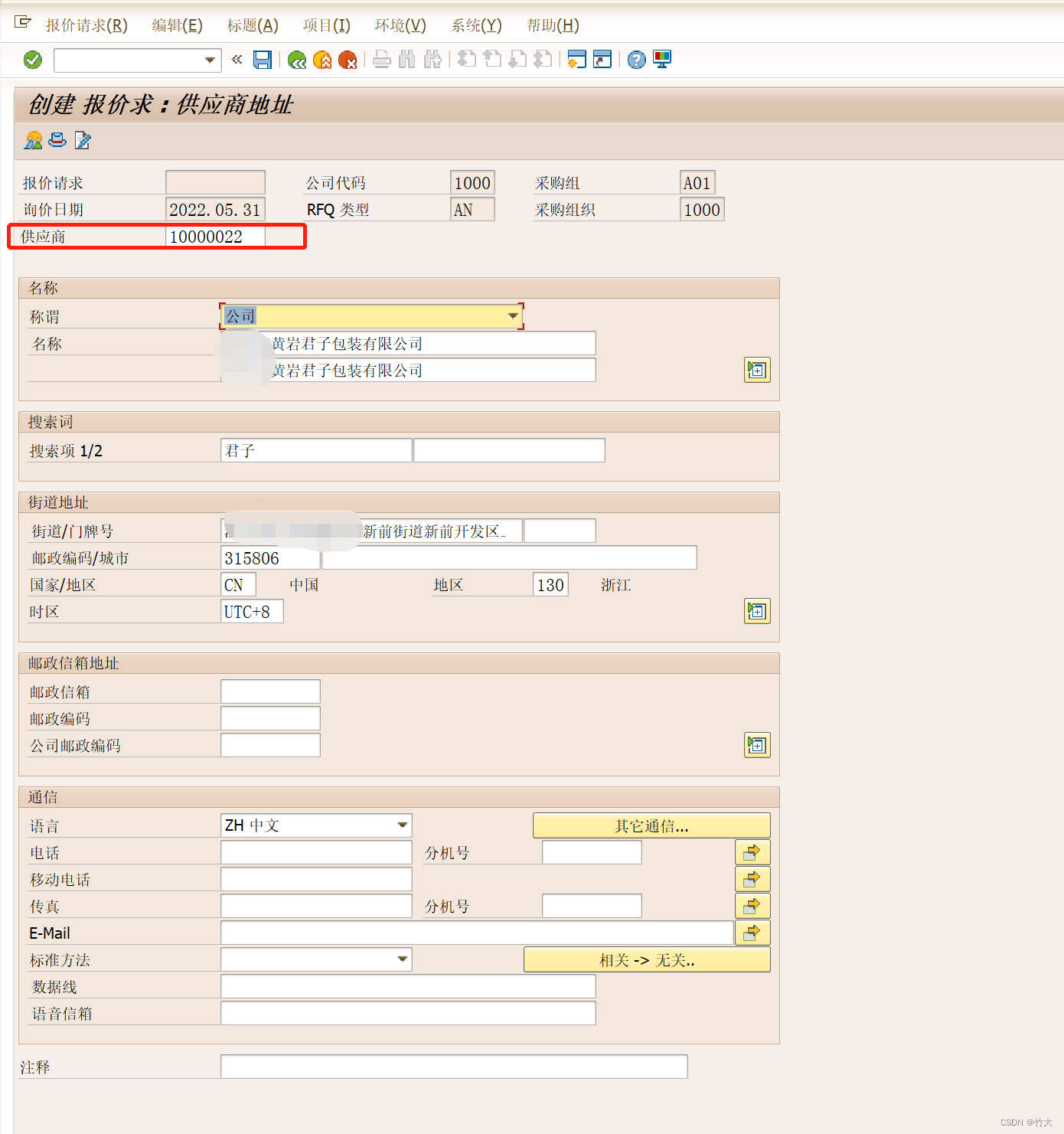
Task: Click the First Page icon
Action: click(x=467, y=60)
